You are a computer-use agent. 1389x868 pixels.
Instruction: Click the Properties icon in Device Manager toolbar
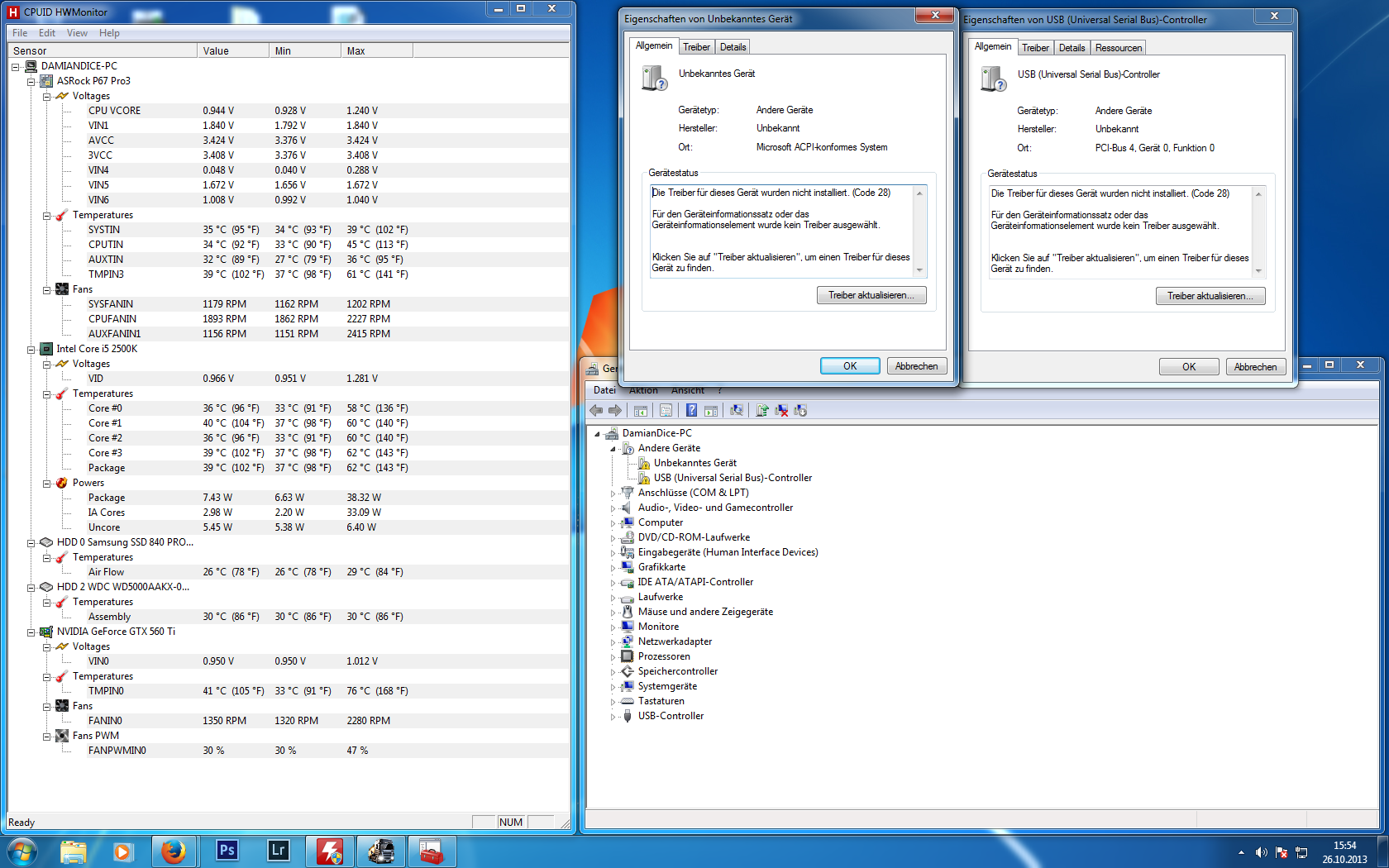point(666,411)
